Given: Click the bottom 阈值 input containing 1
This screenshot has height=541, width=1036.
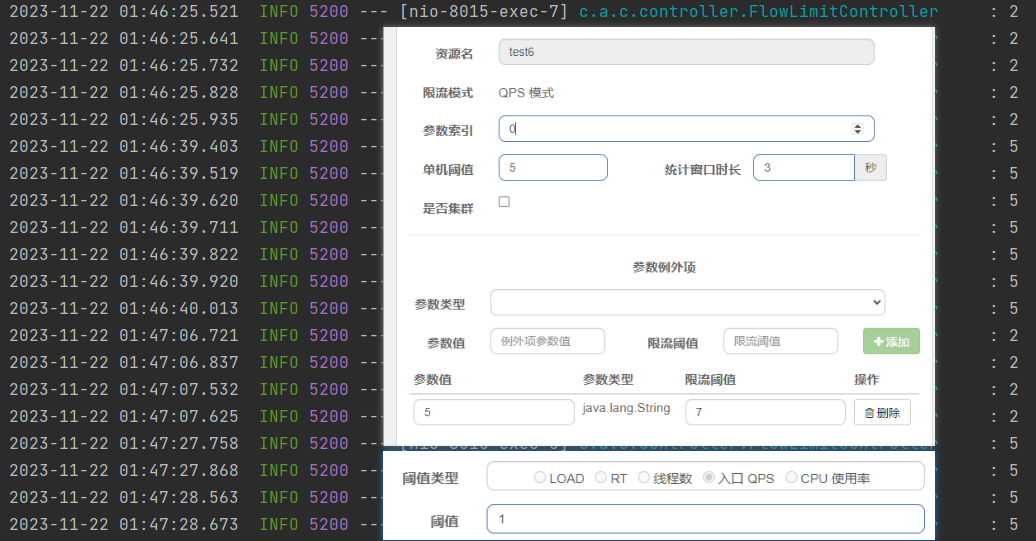Looking at the screenshot, I should [x=705, y=519].
